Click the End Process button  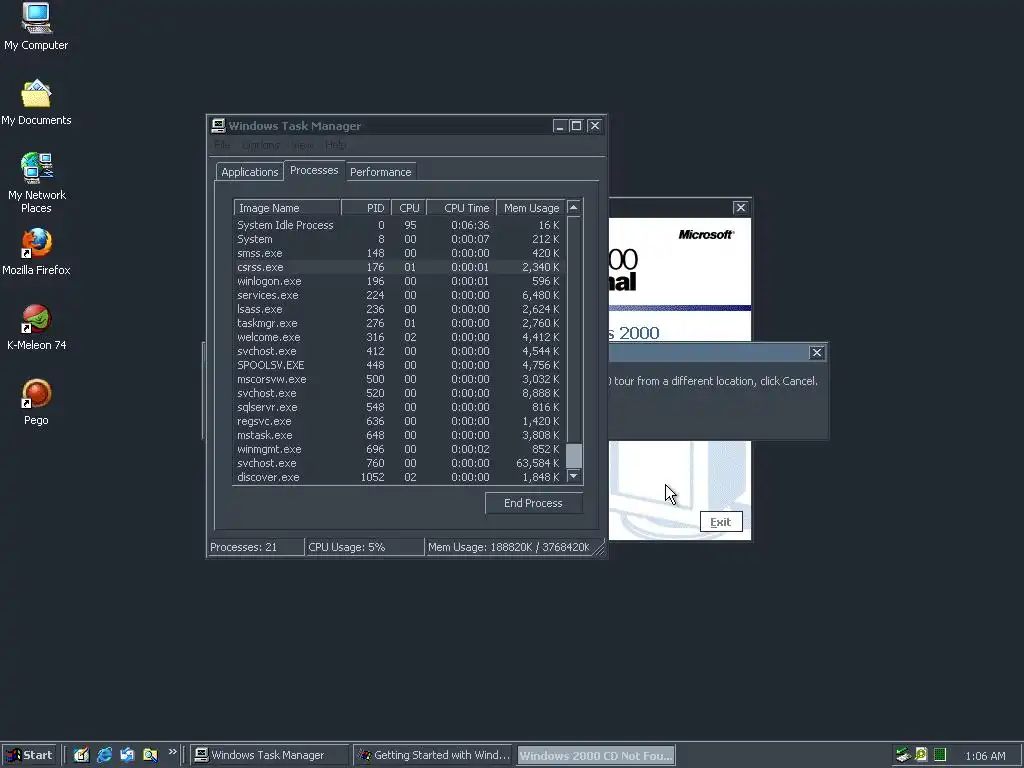534,503
